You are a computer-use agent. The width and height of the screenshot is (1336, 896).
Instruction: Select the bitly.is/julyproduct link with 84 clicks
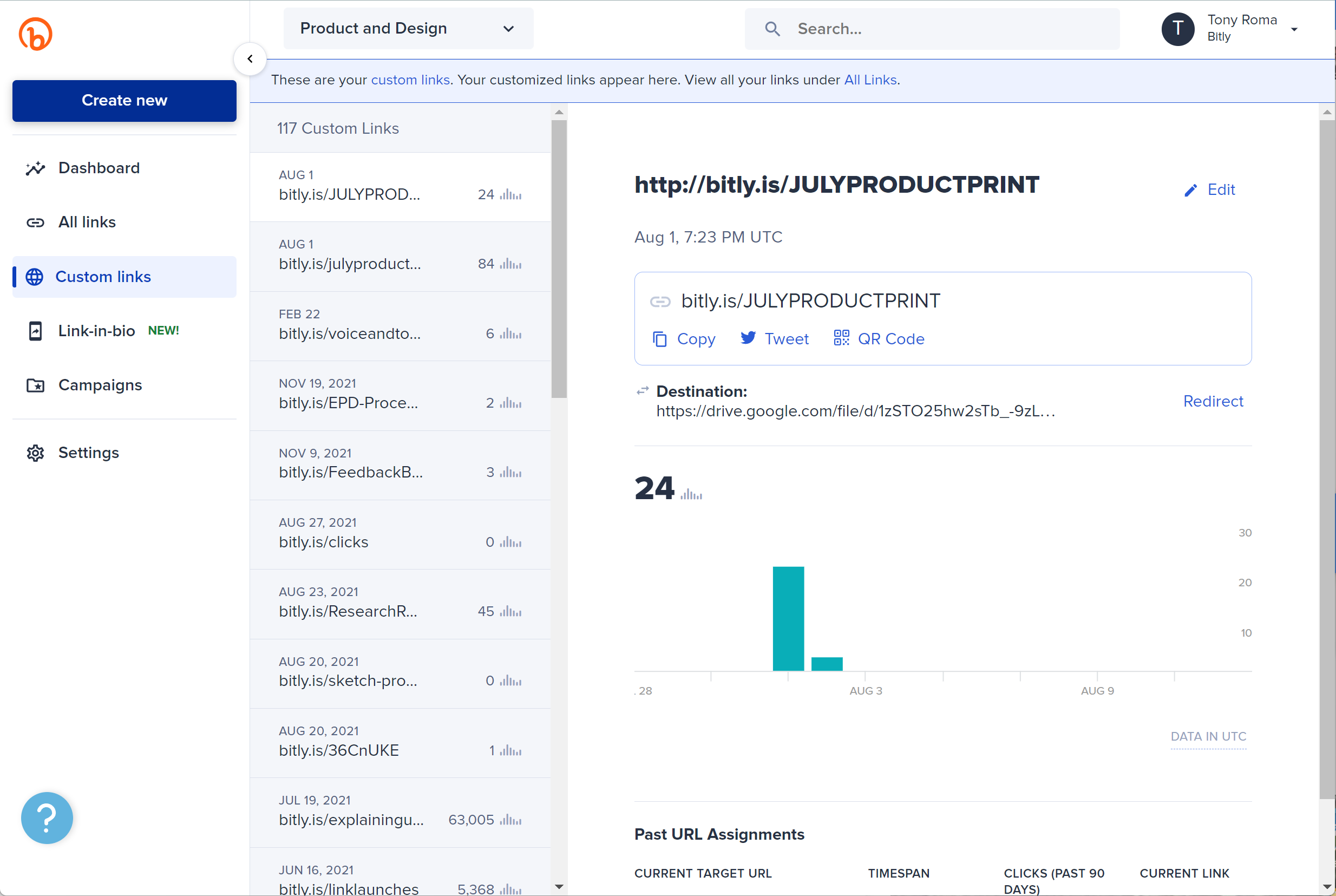[401, 257]
